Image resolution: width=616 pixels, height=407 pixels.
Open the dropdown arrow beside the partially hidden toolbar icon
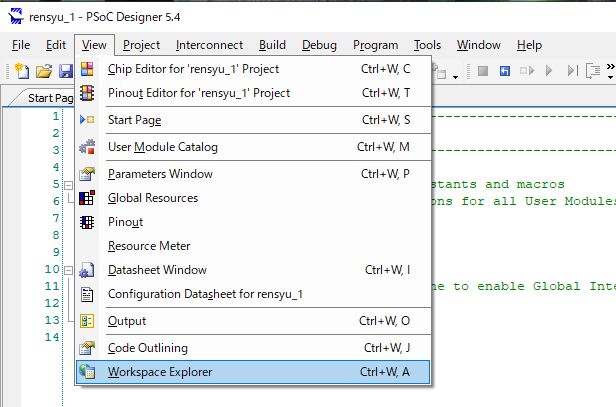[x=455, y=77]
